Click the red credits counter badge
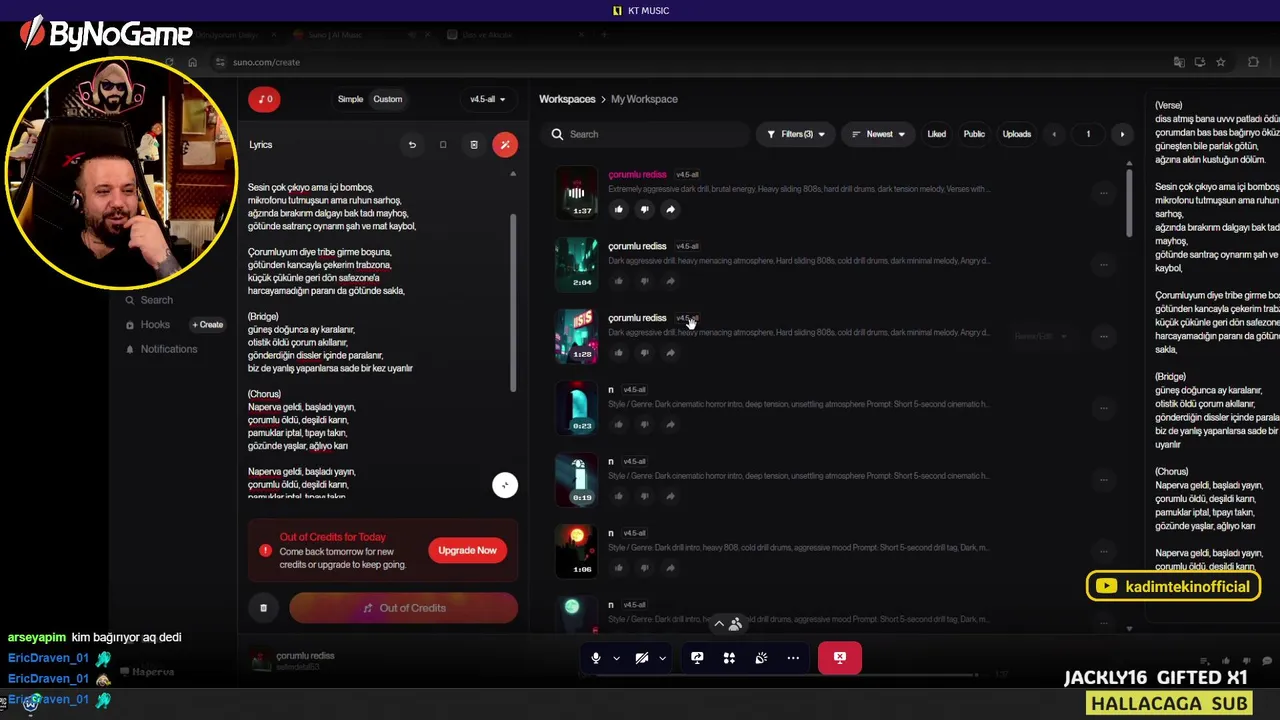The image size is (1280, 720). coord(264,99)
